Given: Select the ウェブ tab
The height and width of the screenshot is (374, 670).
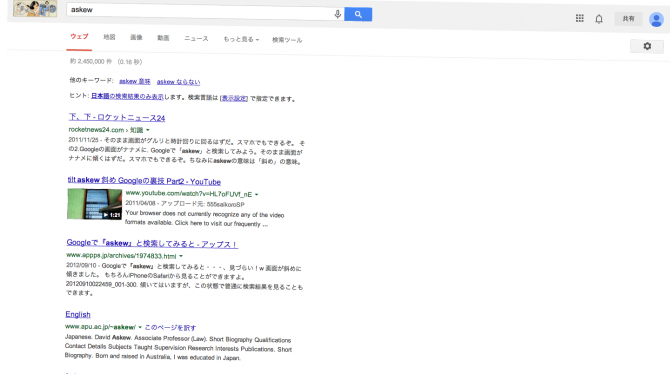Looking at the screenshot, I should pos(79,37).
